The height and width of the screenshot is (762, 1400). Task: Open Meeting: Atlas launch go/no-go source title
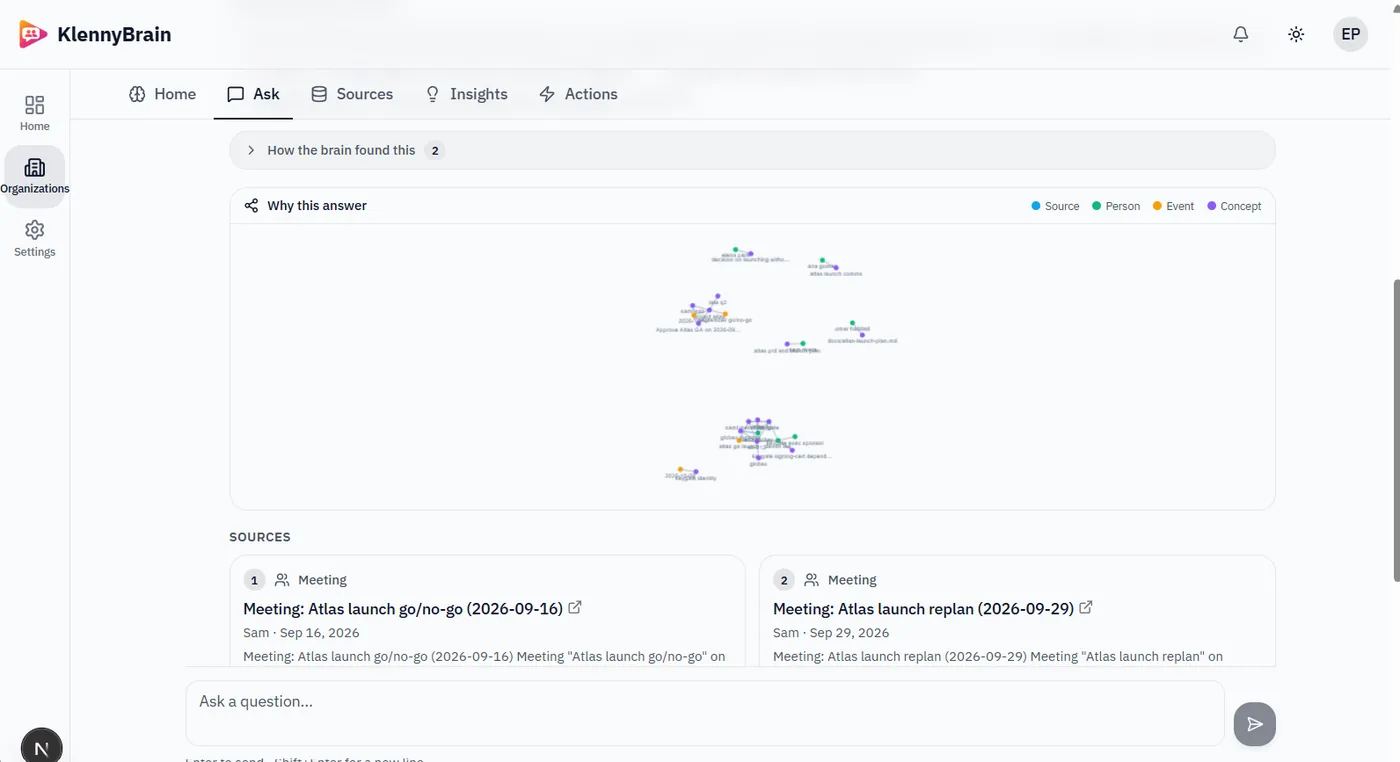pos(403,608)
